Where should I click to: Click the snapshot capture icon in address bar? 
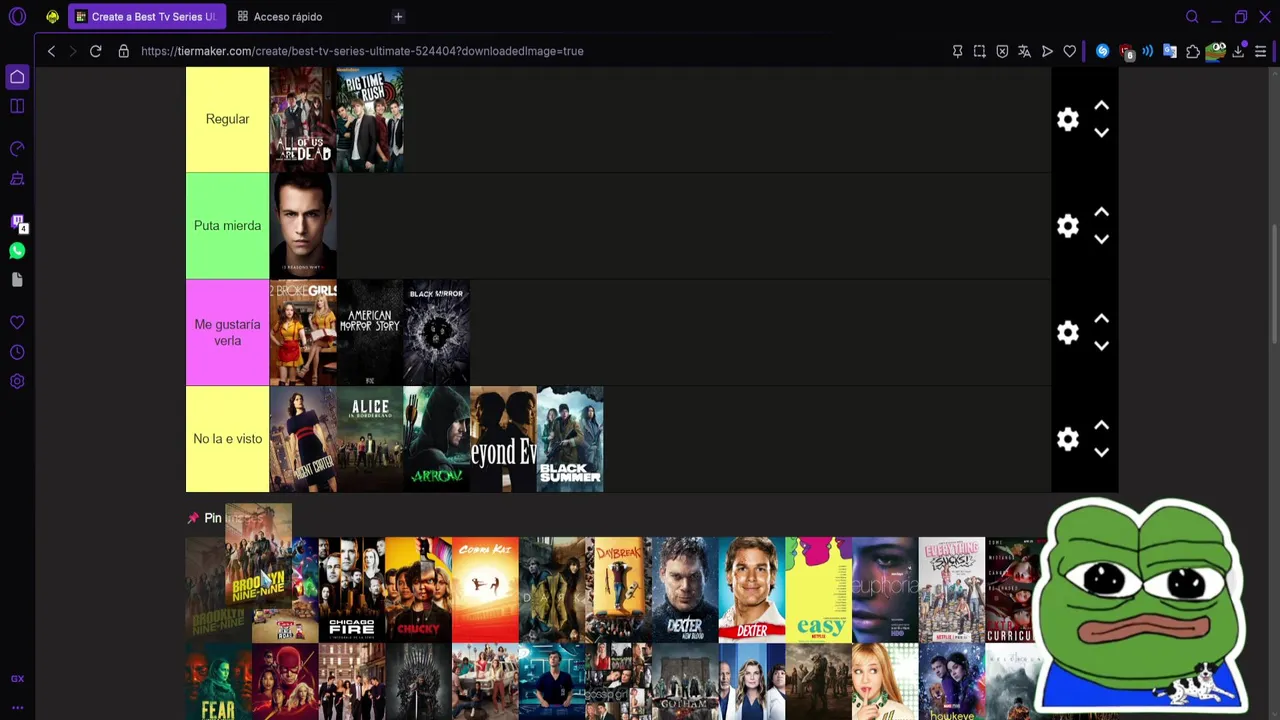pos(980,51)
